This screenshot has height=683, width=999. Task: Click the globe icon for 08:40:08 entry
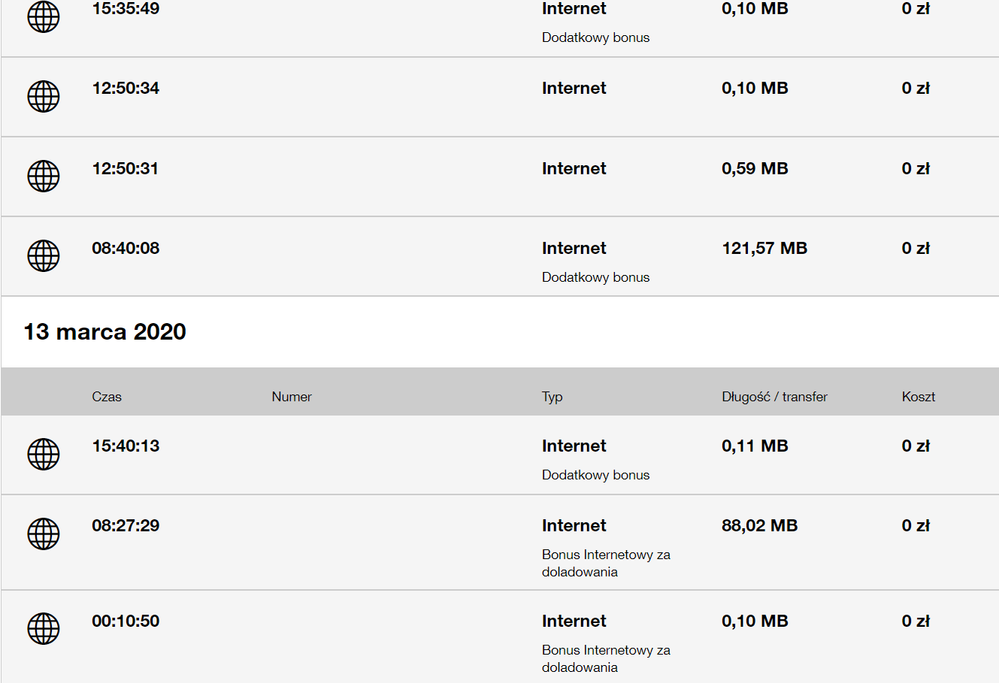pos(43,256)
